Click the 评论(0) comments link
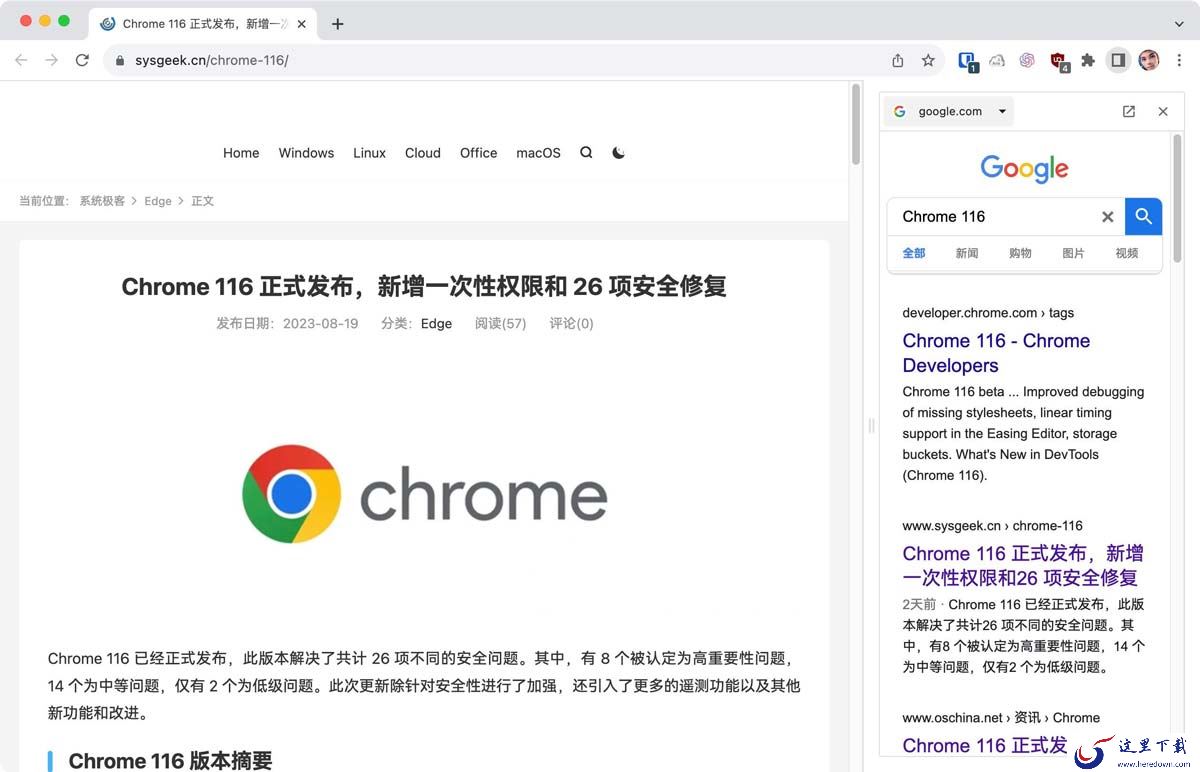The width and height of the screenshot is (1200, 772). pyautogui.click(x=571, y=323)
